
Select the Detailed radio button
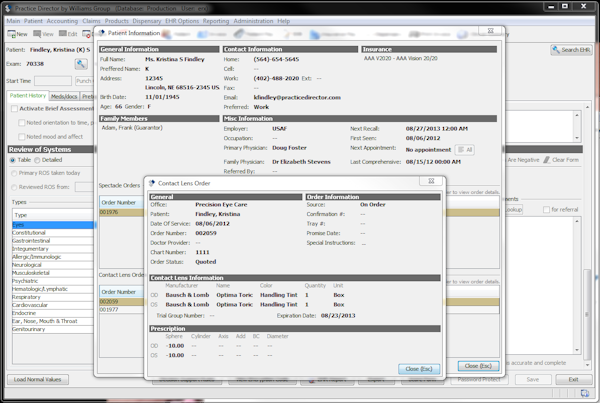point(37,160)
